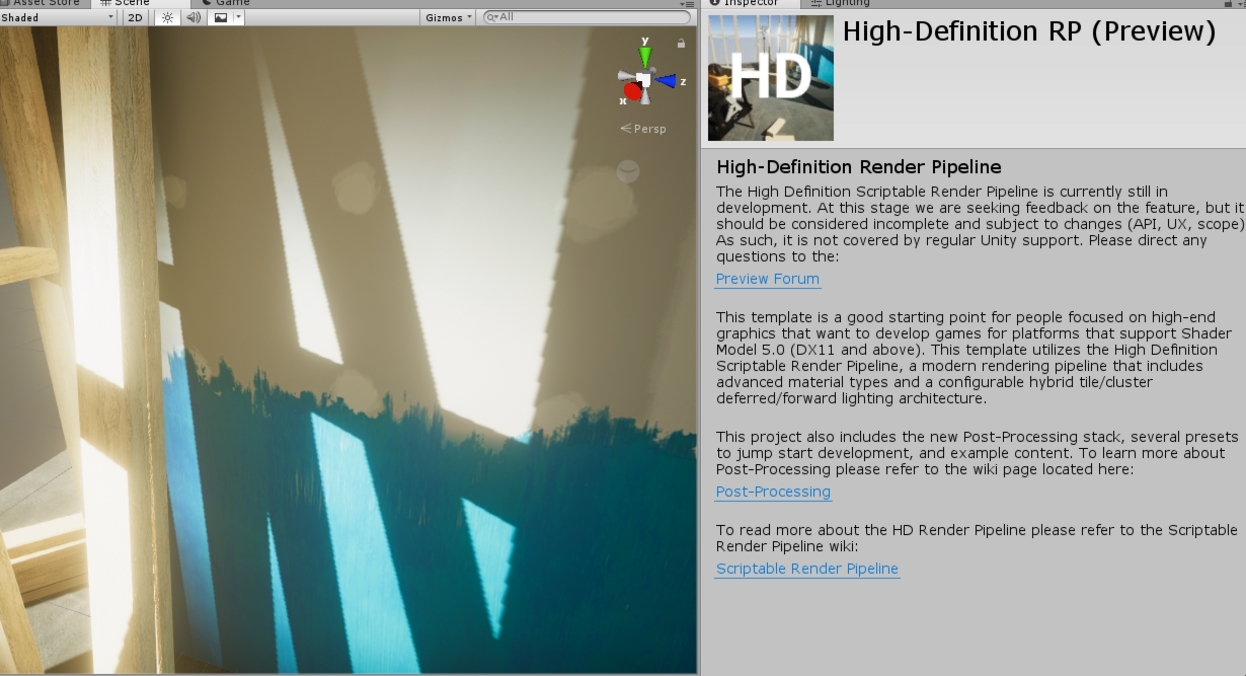The image size is (1246, 676).
Task: Click the light probe sphere in scene
Action: pos(627,171)
